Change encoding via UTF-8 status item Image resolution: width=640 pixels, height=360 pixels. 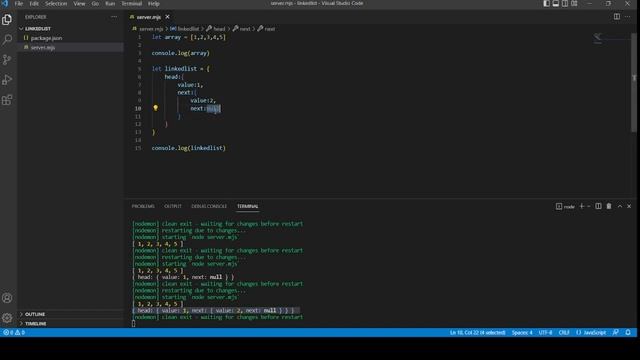[x=545, y=333]
